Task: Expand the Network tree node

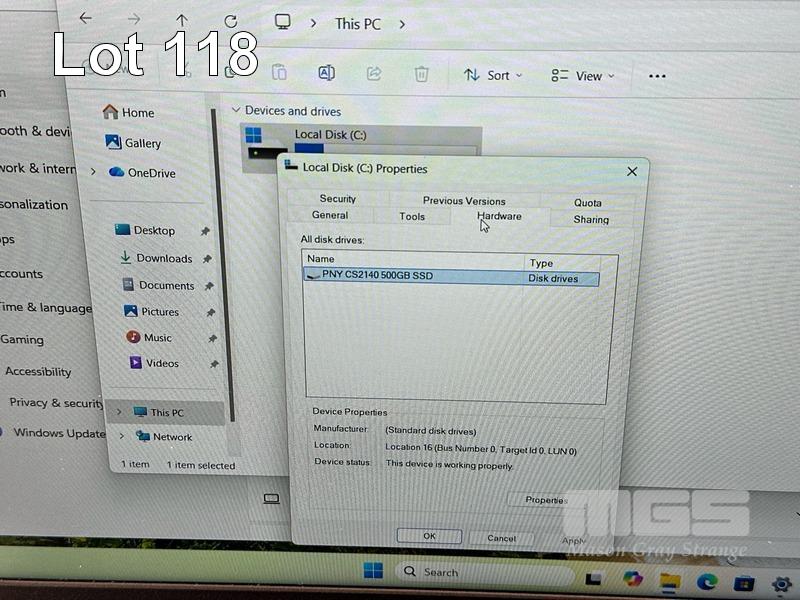Action: (x=122, y=437)
